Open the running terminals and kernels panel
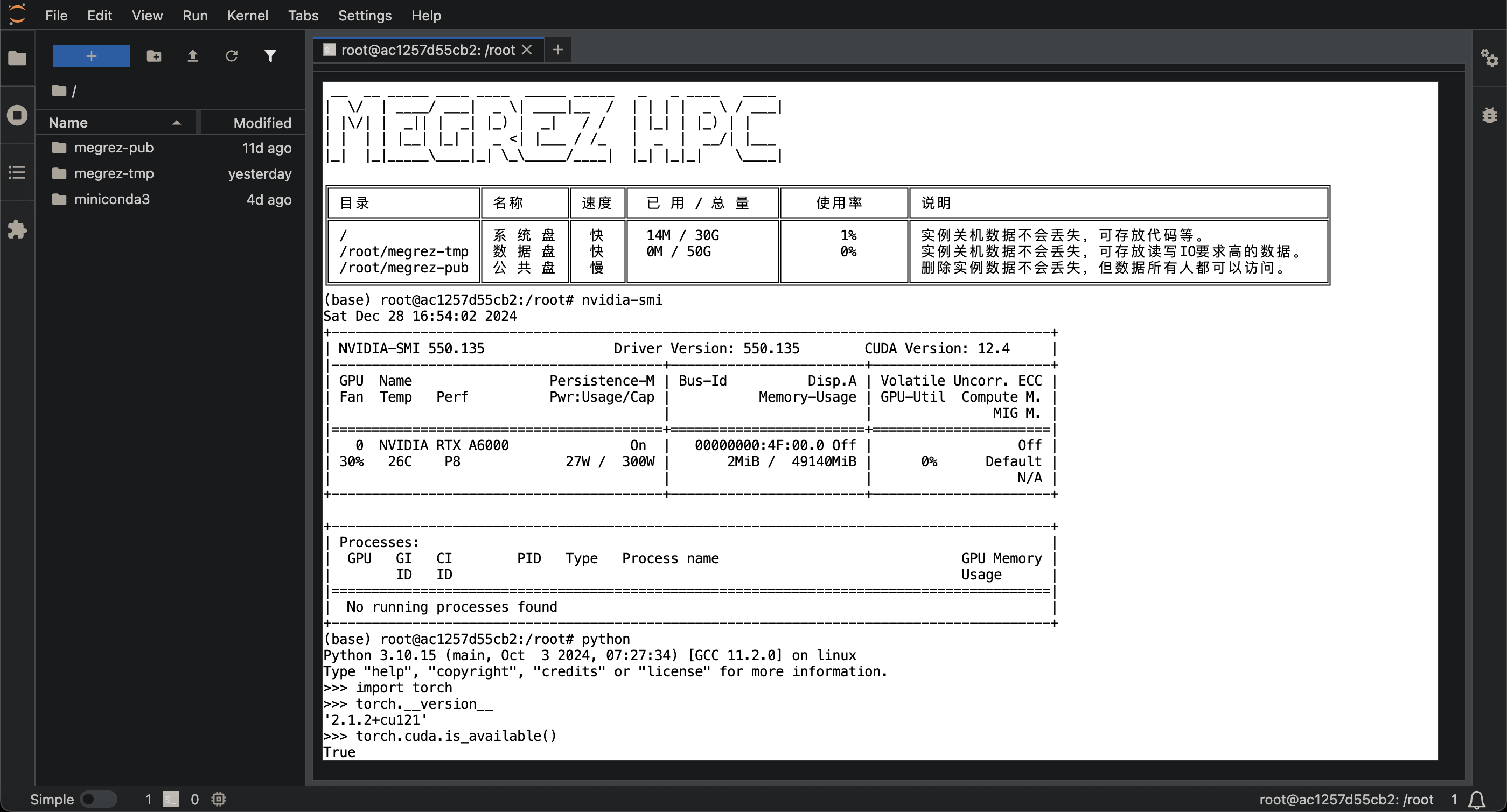This screenshot has height=812, width=1507. pos(18,115)
